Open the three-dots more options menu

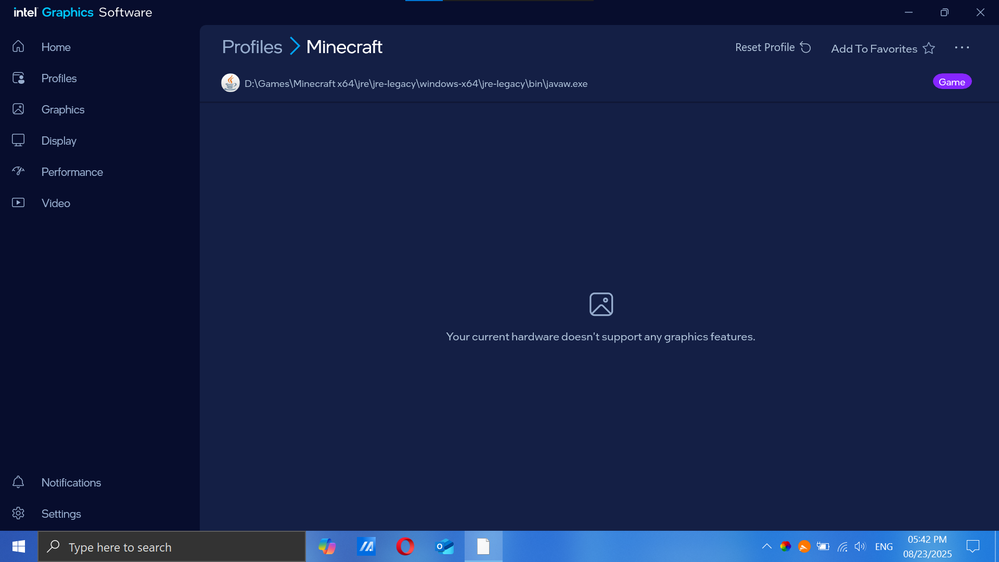(961, 48)
